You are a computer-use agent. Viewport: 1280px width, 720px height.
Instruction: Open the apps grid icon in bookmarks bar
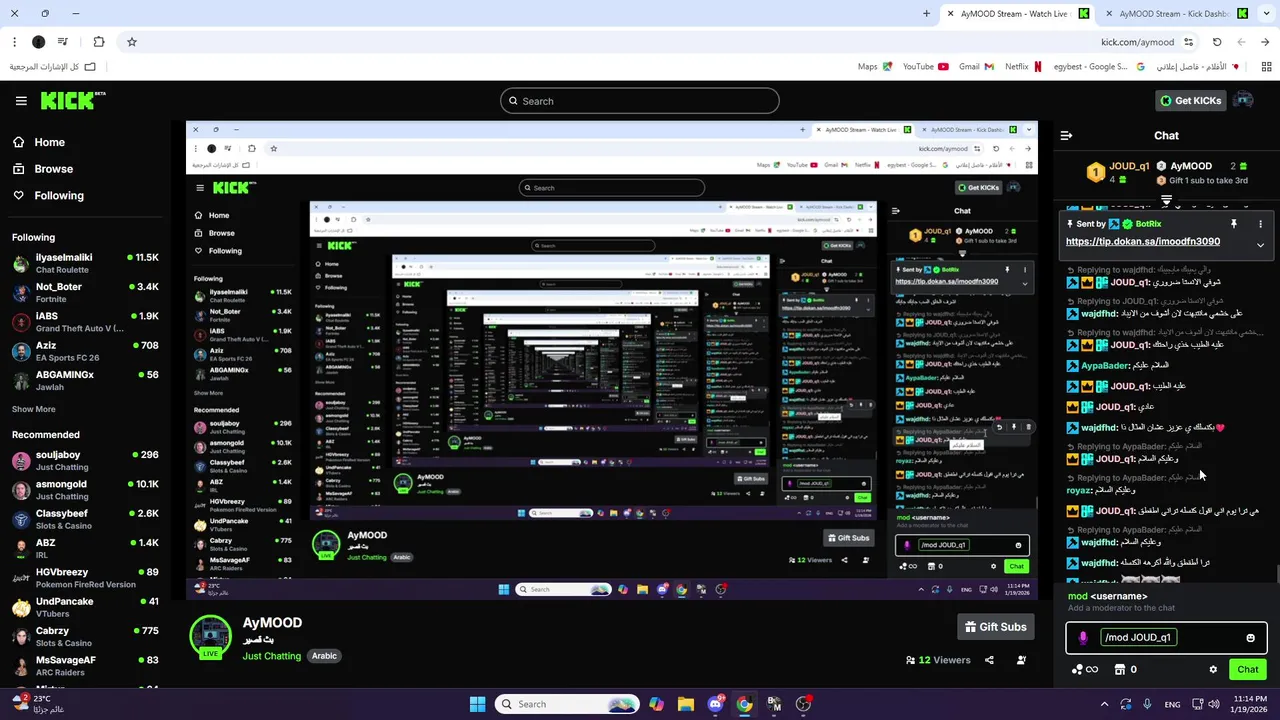pyautogui.click(x=1266, y=67)
